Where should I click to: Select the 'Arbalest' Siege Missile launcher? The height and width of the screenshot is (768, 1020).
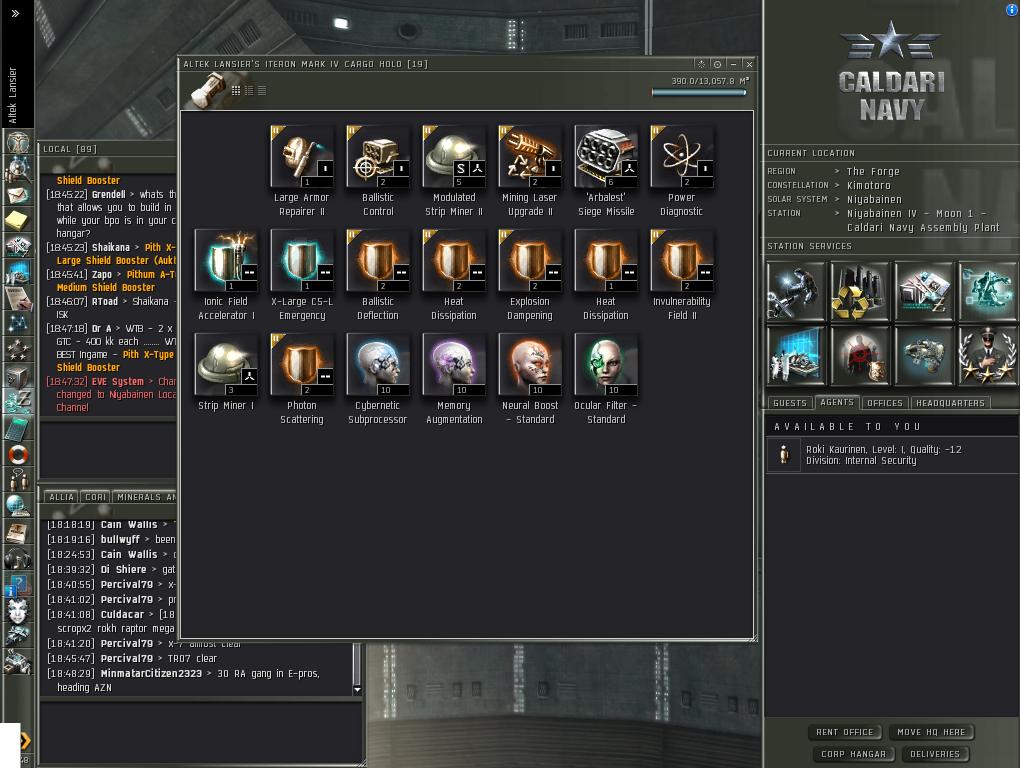click(606, 157)
